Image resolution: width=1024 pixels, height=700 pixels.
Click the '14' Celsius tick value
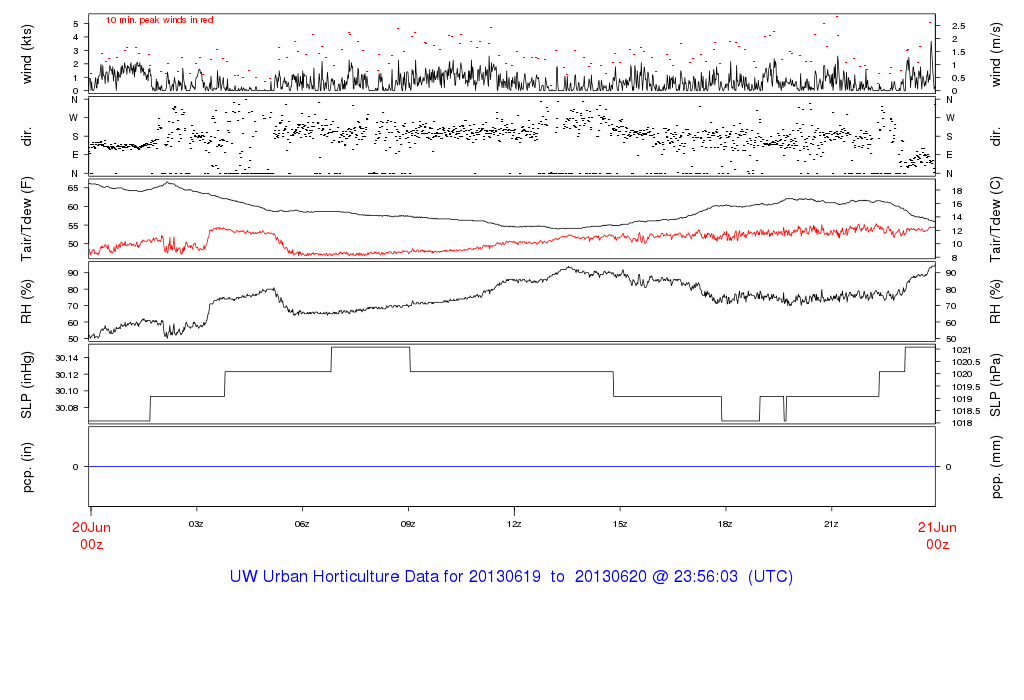point(957,217)
